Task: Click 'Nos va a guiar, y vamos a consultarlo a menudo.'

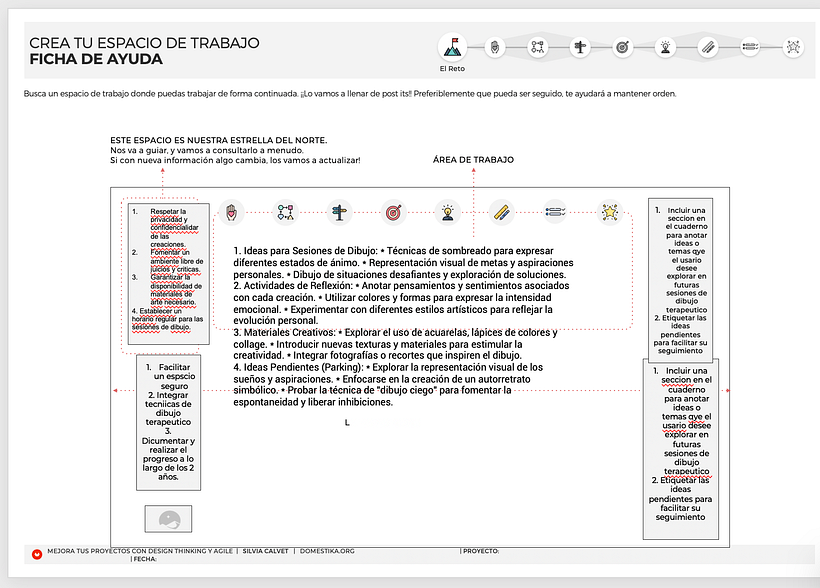Action: pos(207,150)
